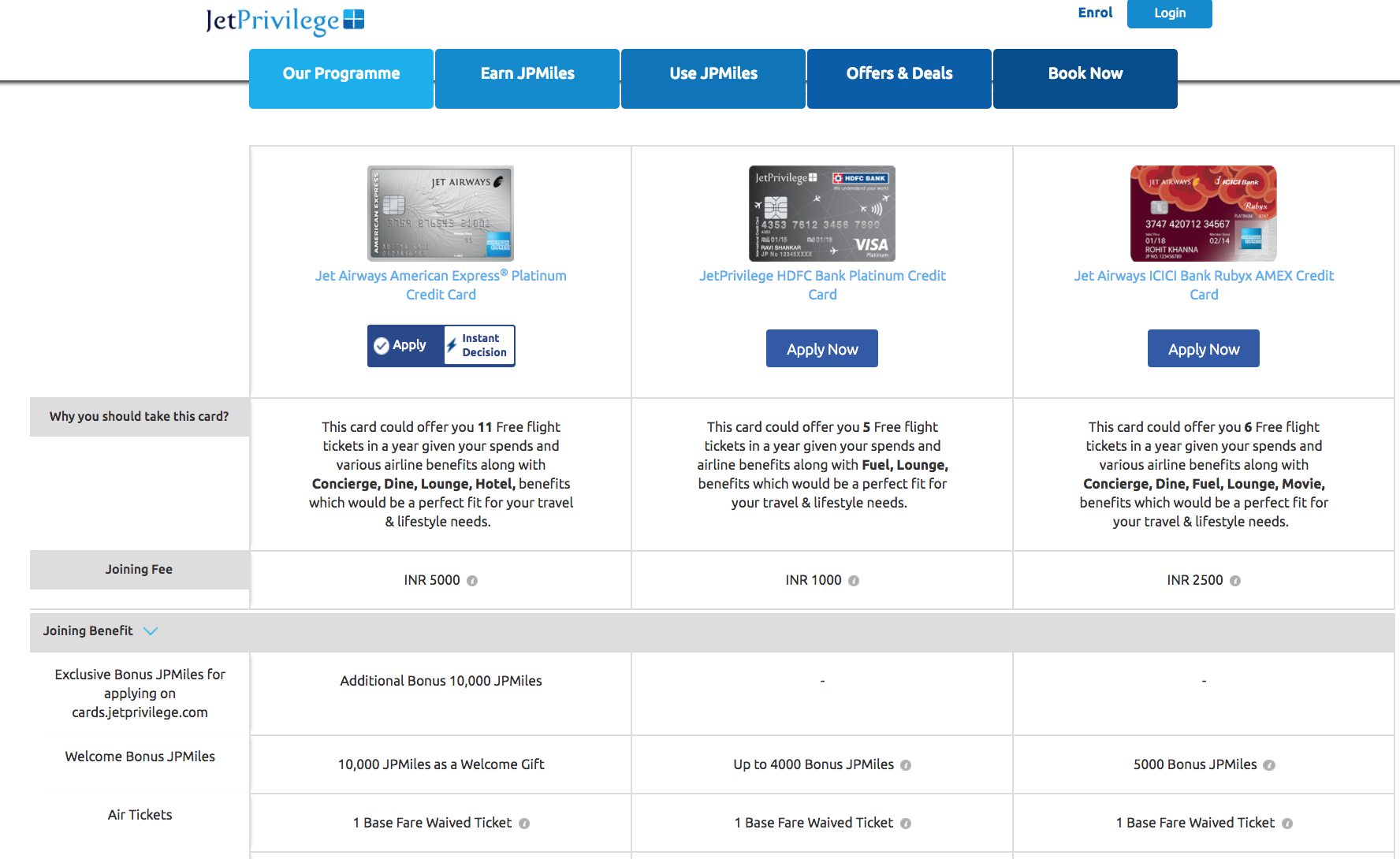The width and height of the screenshot is (1400, 859).
Task: Collapse the Joining Benefit section chevron
Action: 151,631
